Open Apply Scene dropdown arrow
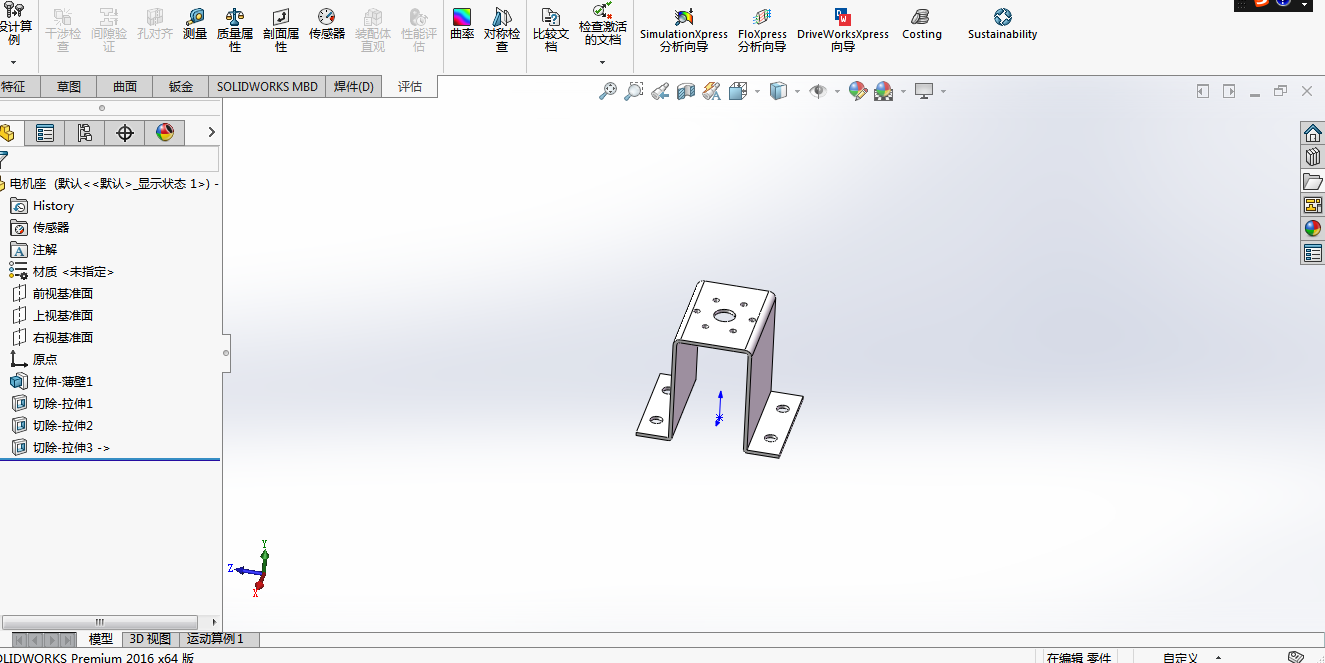The image size is (1325, 663). (903, 92)
